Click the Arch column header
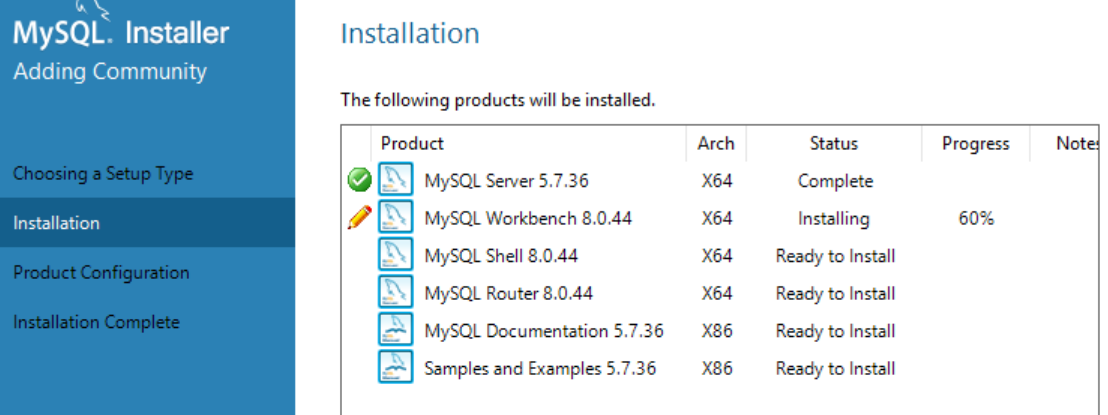The image size is (1108, 415). [x=716, y=143]
